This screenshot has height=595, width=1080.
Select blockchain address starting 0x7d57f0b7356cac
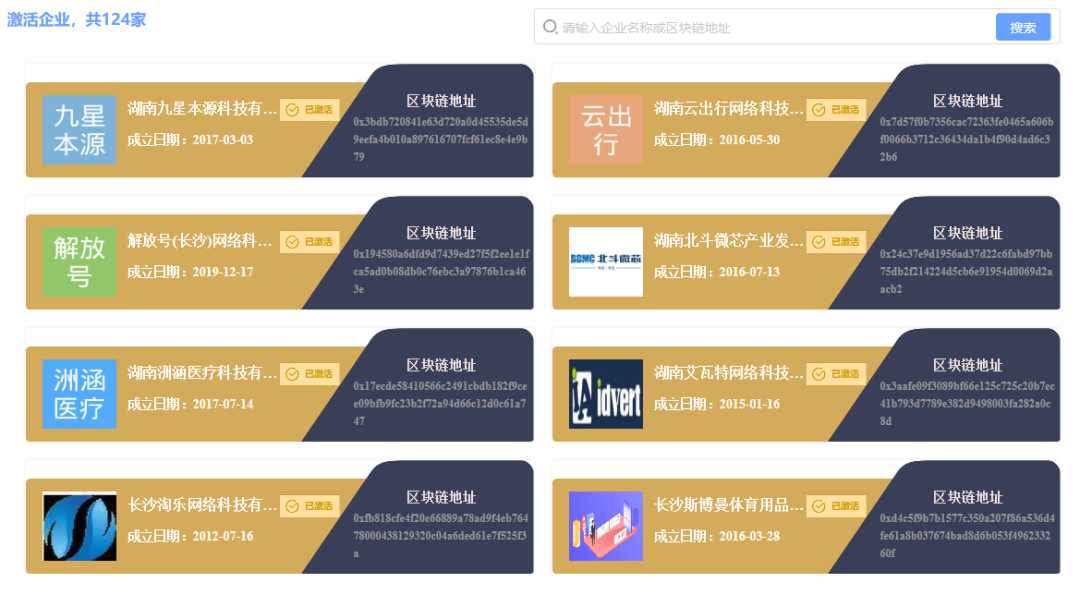coord(966,139)
